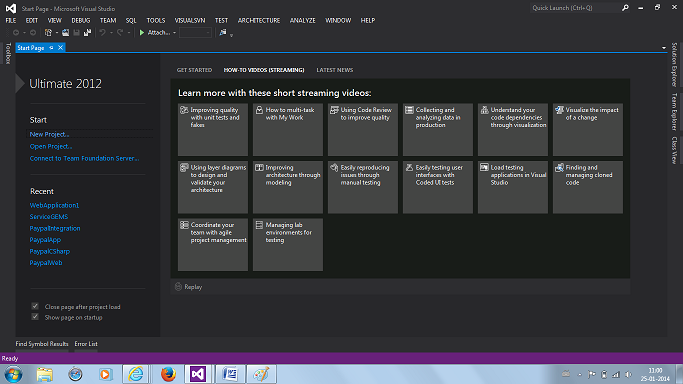Open Using Code Review video tile
The width and height of the screenshot is (683, 384).
(x=363, y=129)
